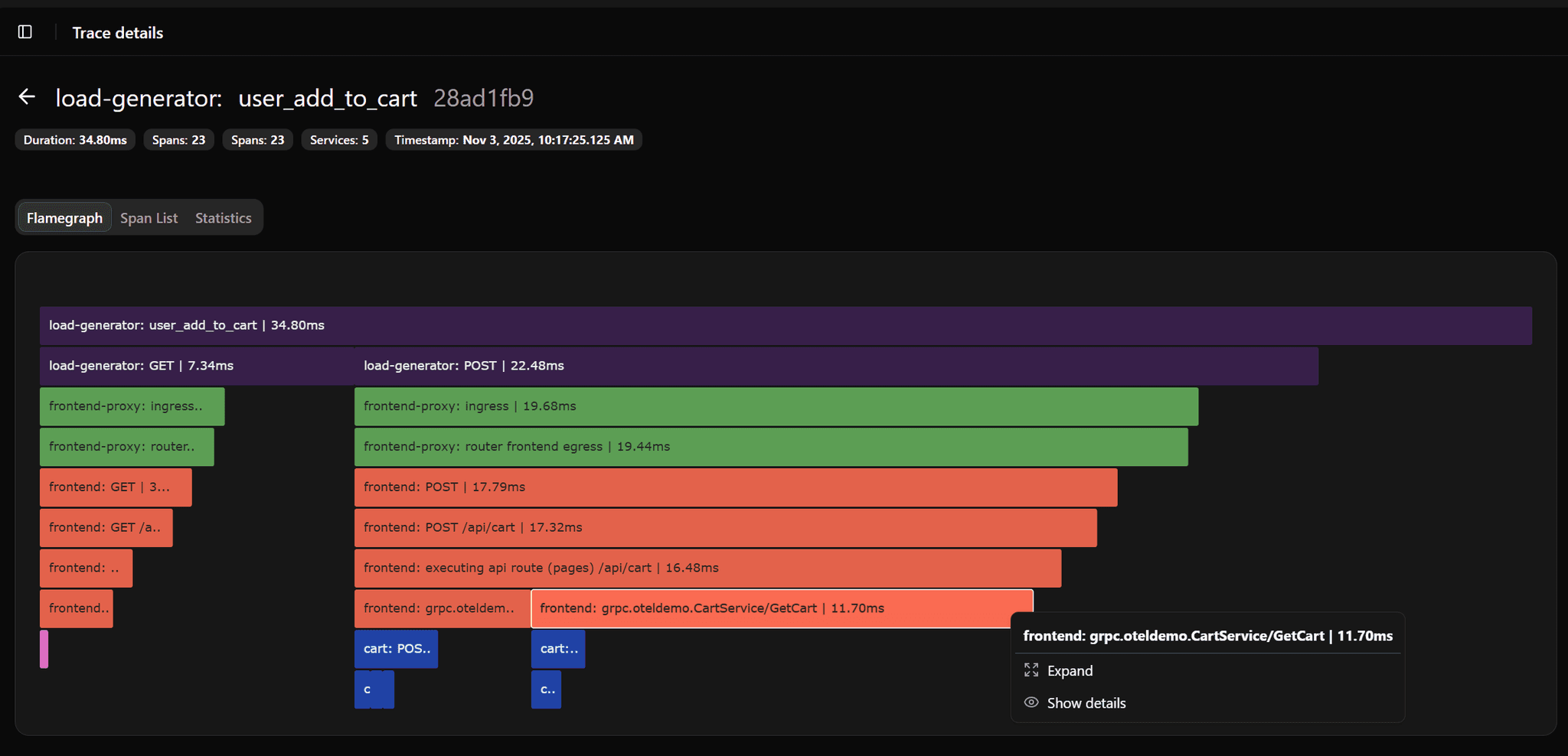The height and width of the screenshot is (756, 1568).
Task: Click the eye icon for Show details
Action: pyautogui.click(x=1031, y=702)
